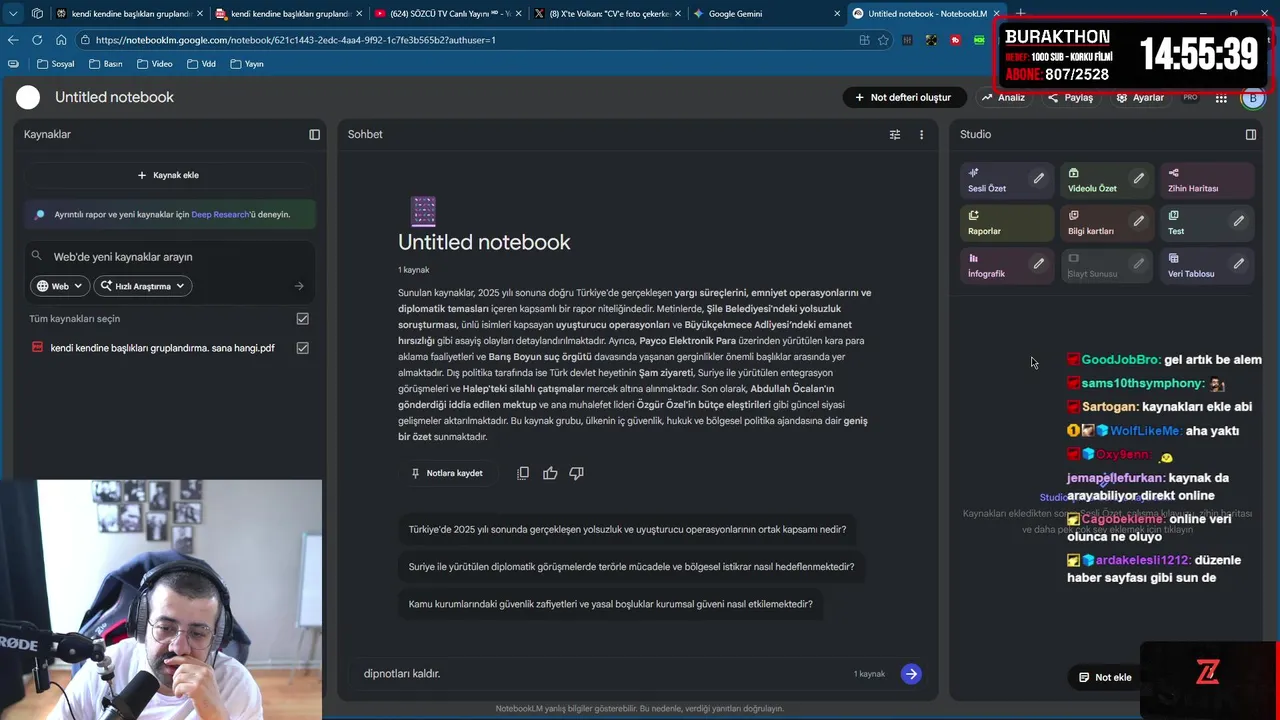1280x720 pixels.
Task: Focus the browser address bar URL
Action: pos(470,40)
